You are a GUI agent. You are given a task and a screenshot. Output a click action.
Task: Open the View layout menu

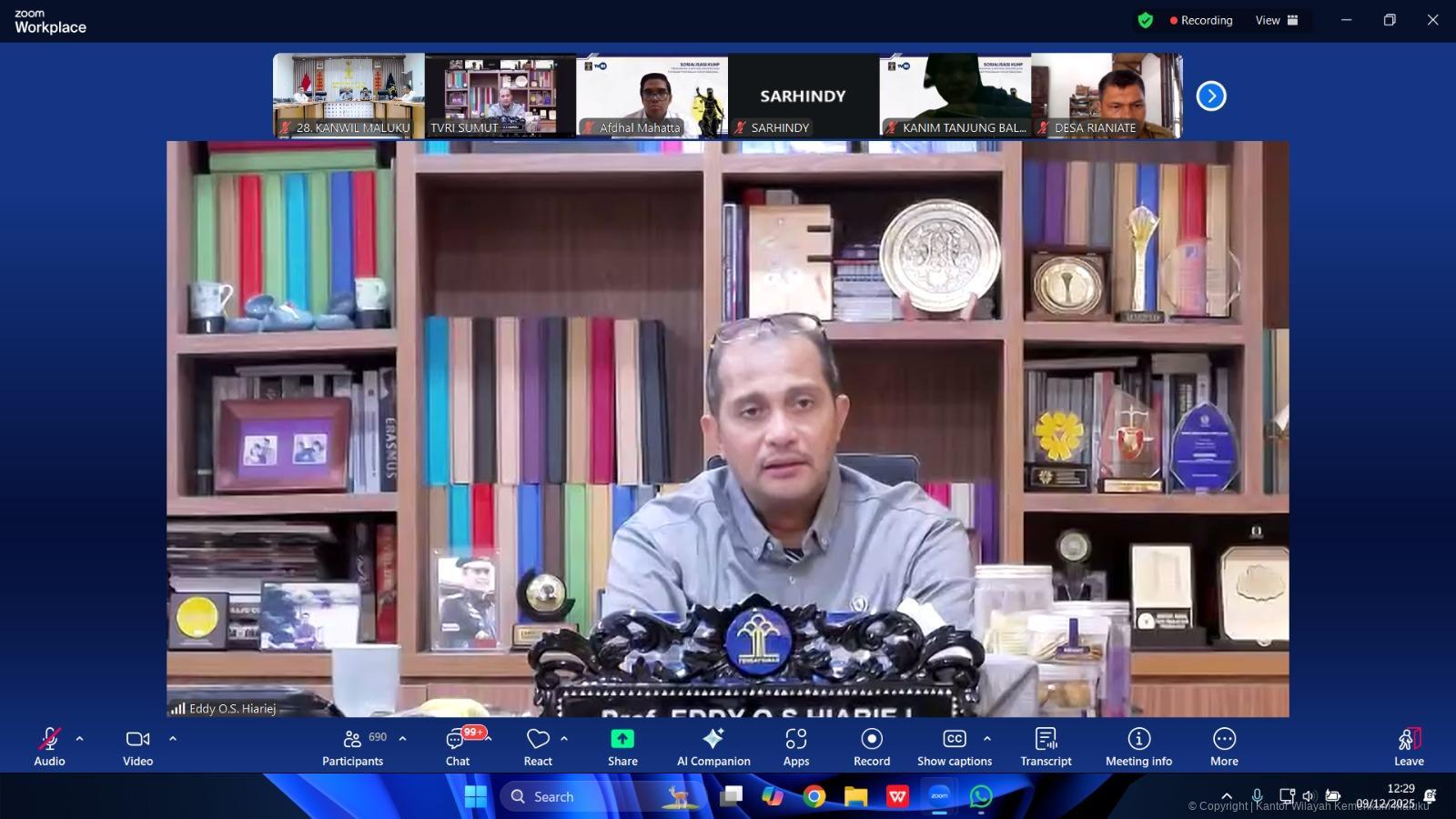[1277, 20]
